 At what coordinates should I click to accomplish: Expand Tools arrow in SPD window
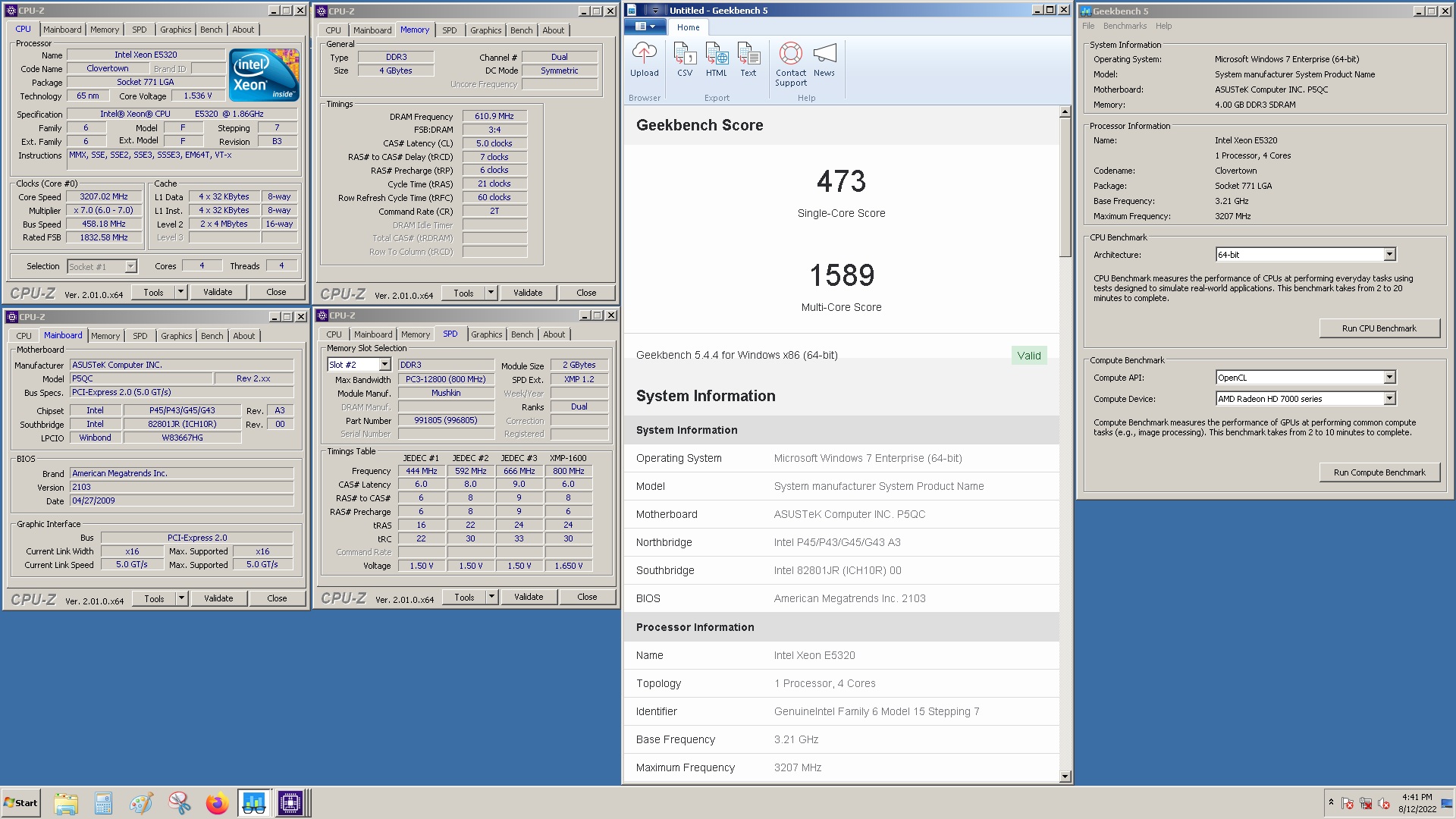point(491,597)
